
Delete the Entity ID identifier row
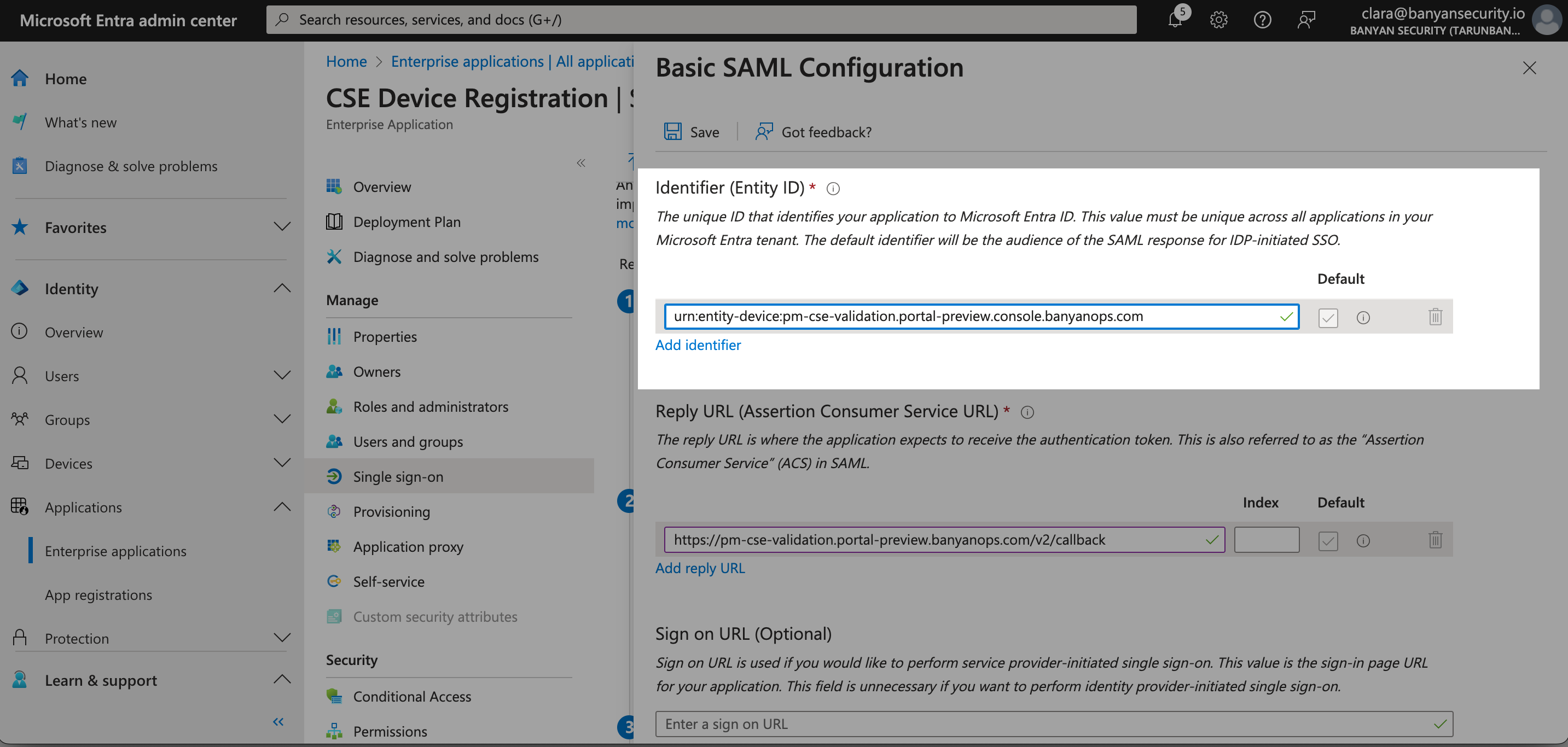[1435, 316]
